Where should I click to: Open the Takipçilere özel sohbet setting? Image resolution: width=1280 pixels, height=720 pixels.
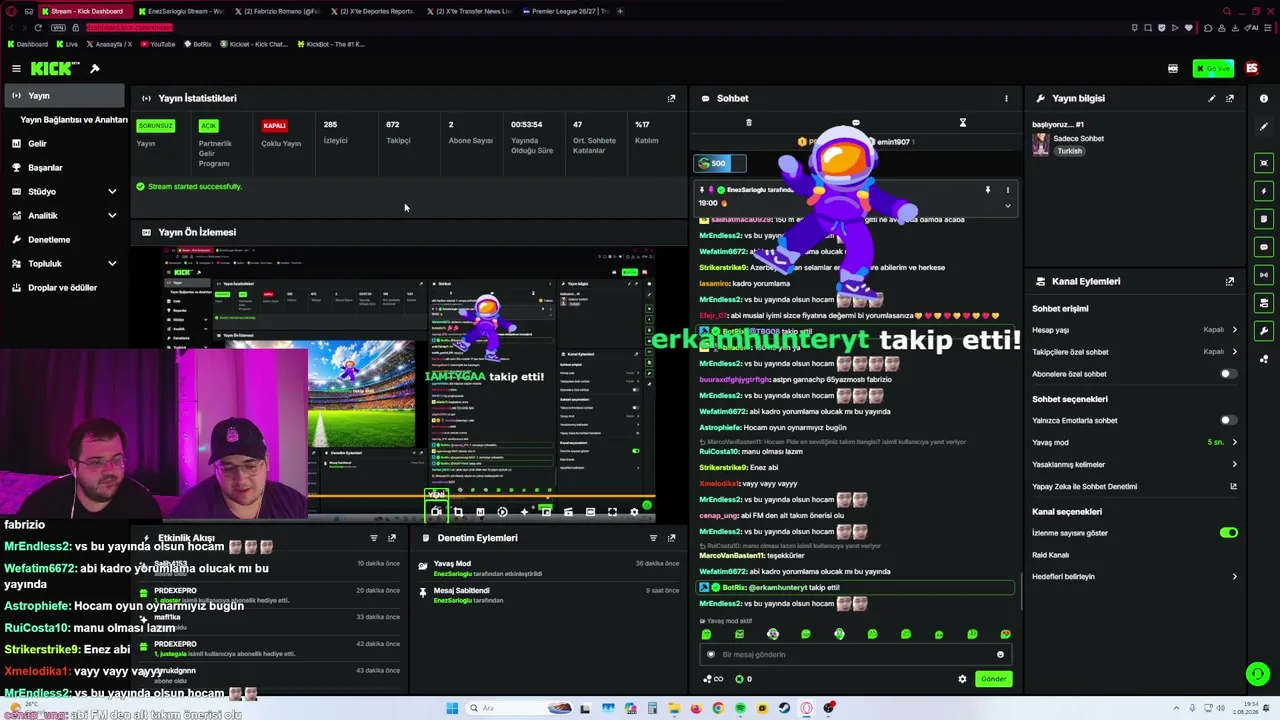click(1134, 352)
